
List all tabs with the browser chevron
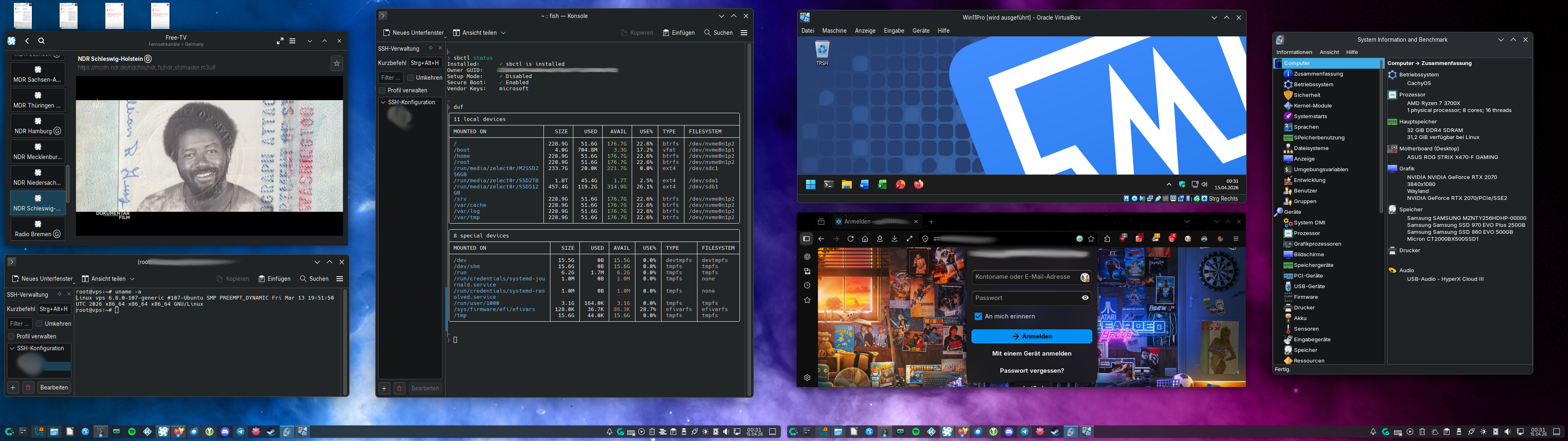pyautogui.click(x=1186, y=222)
